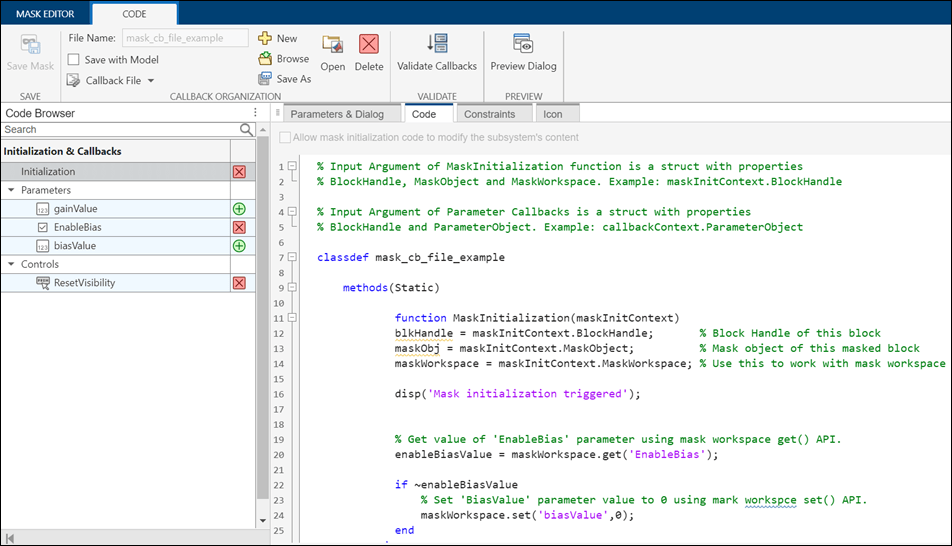Collapse the Controls tree group
The height and width of the screenshot is (546, 952).
click(10, 265)
